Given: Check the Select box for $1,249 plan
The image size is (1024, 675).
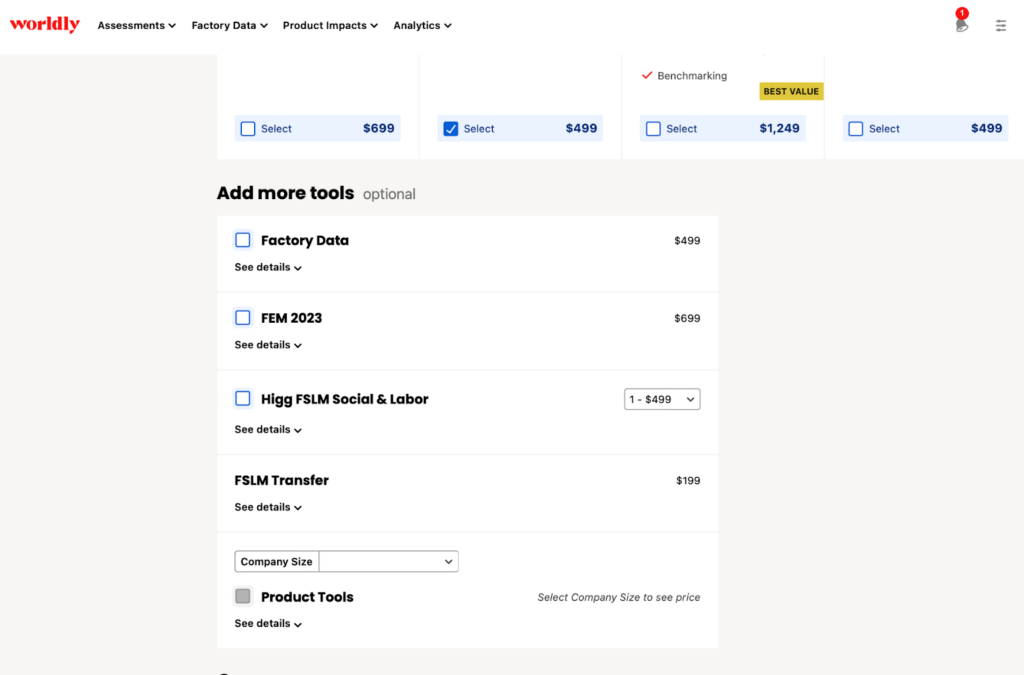Looking at the screenshot, I should 653,129.
